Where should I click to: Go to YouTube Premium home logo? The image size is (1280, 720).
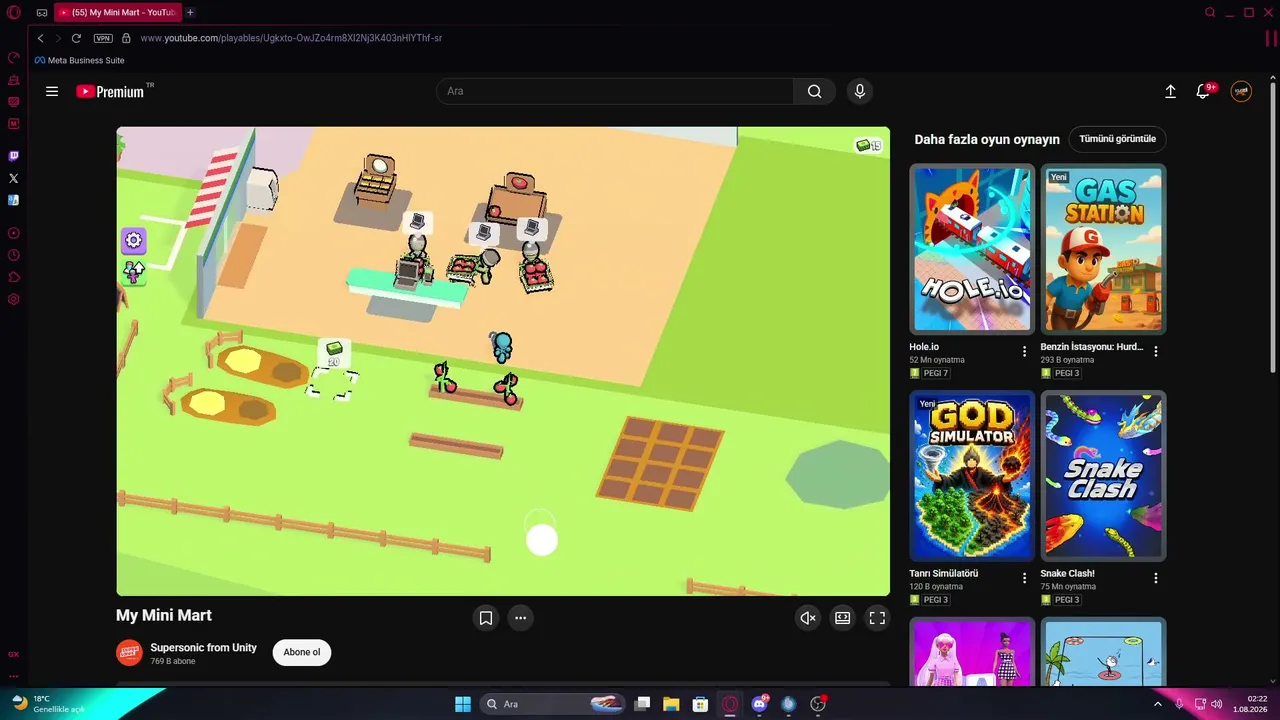pyautogui.click(x=111, y=91)
